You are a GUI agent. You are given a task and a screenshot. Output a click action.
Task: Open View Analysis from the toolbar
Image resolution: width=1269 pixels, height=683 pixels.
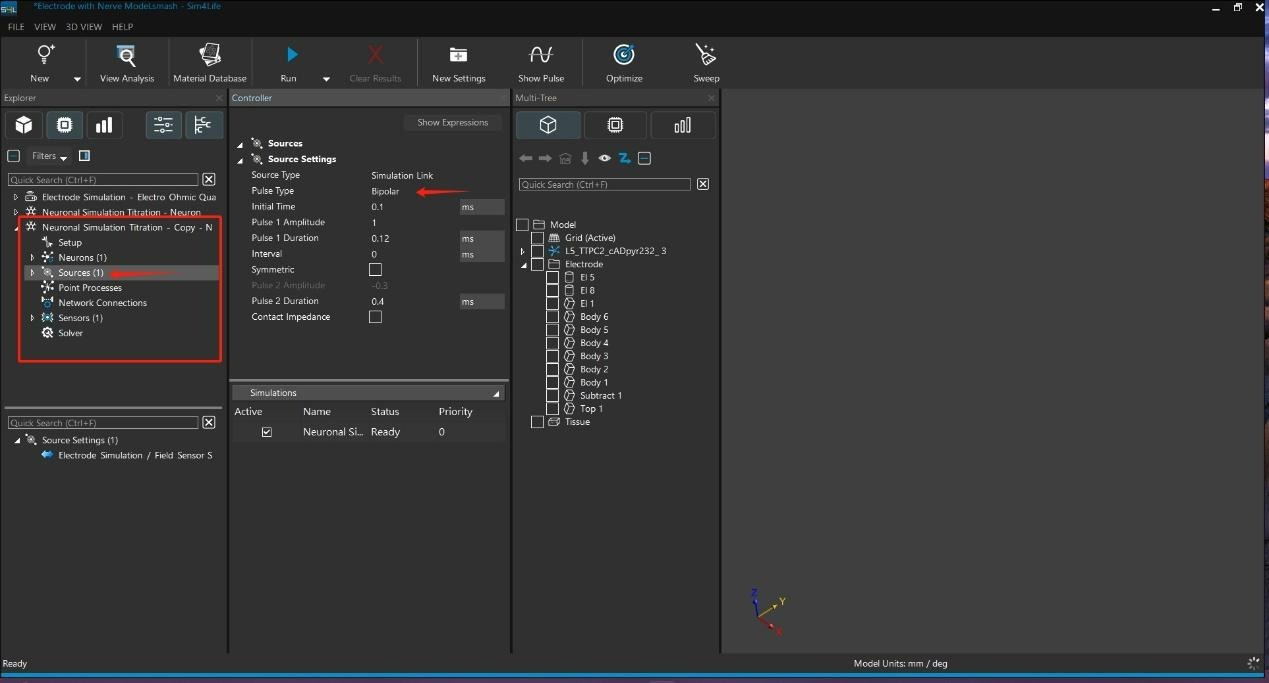pos(126,55)
